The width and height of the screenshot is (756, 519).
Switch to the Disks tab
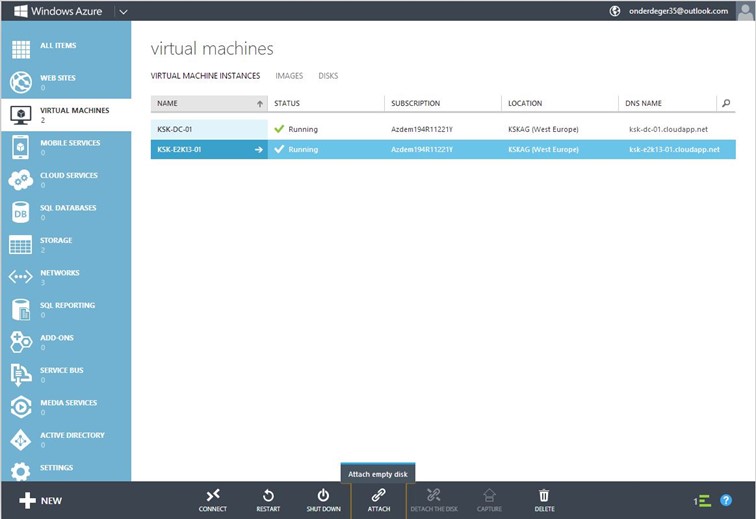328,76
